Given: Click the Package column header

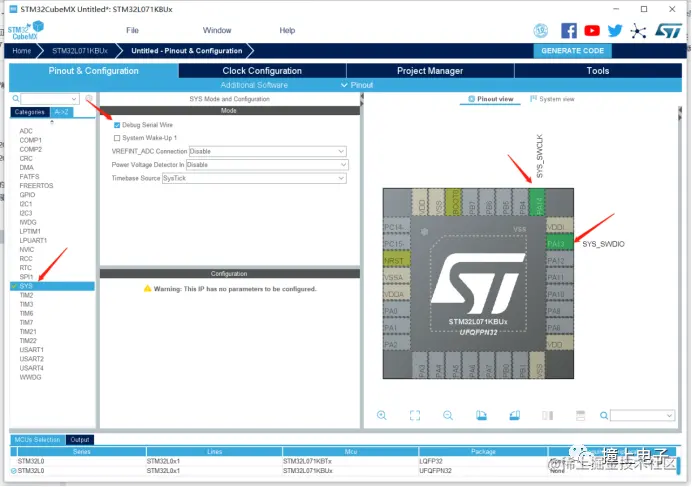Looking at the screenshot, I should coord(483,452).
